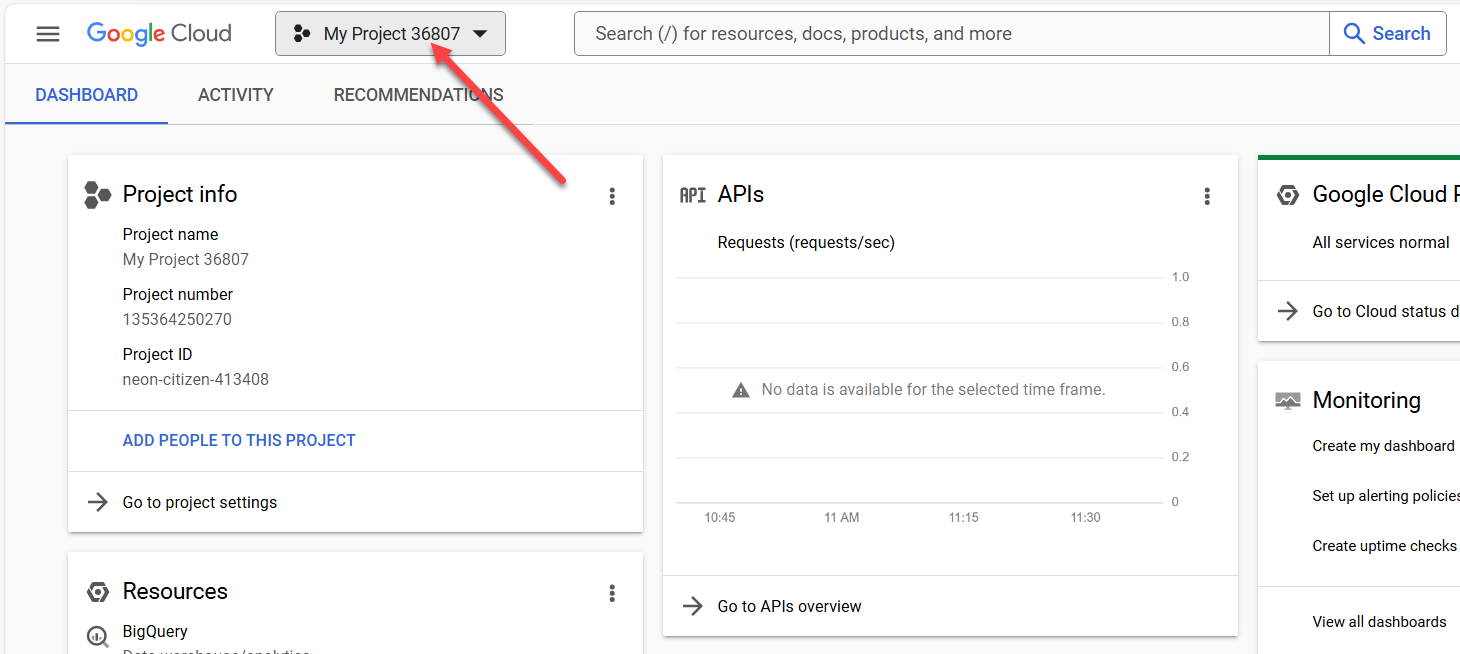Click the 11 AM time axis label
The height and width of the screenshot is (654, 1460).
click(842, 518)
